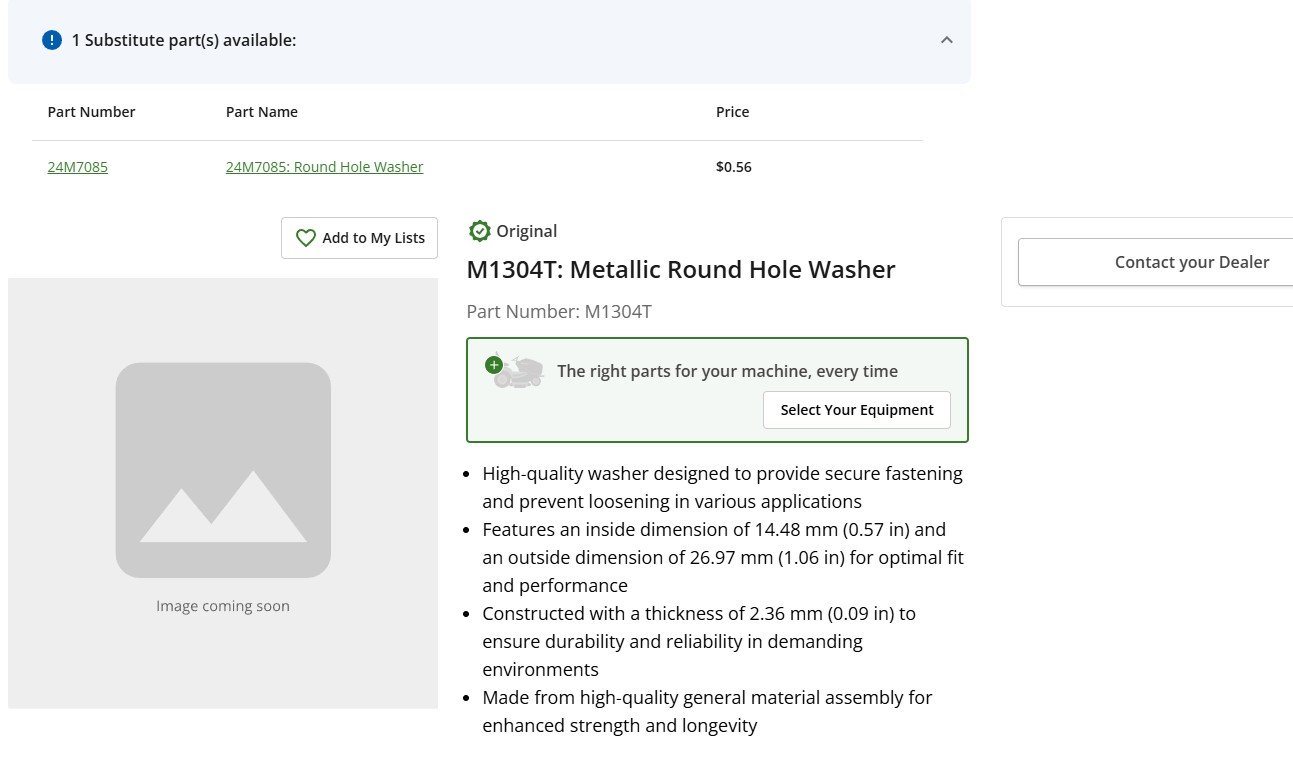This screenshot has height=773, width=1293.
Task: Click the M1304T: Metallic Round Hole Washer title
Action: [x=681, y=269]
